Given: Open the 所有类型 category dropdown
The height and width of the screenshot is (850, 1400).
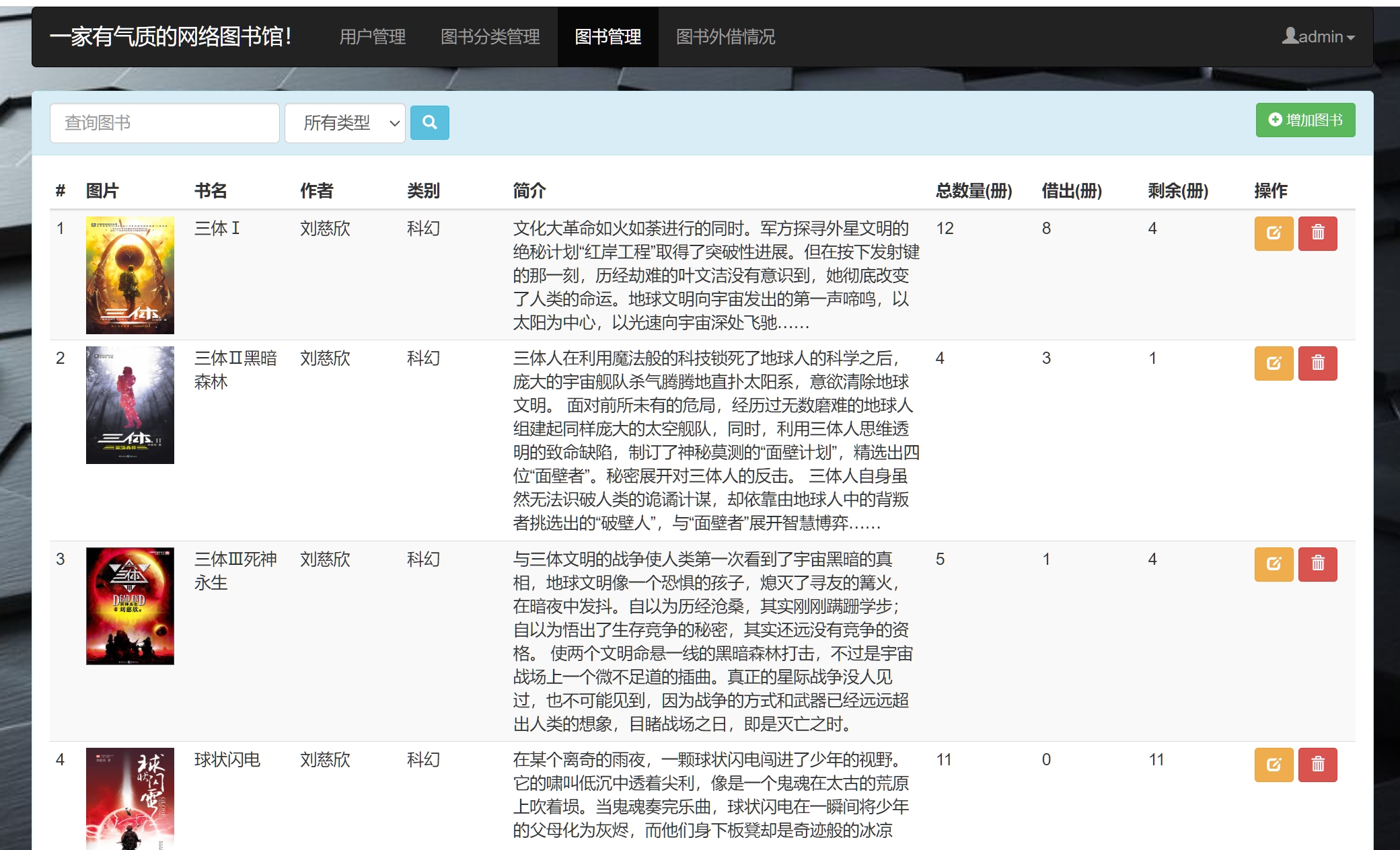Looking at the screenshot, I should click(x=344, y=122).
